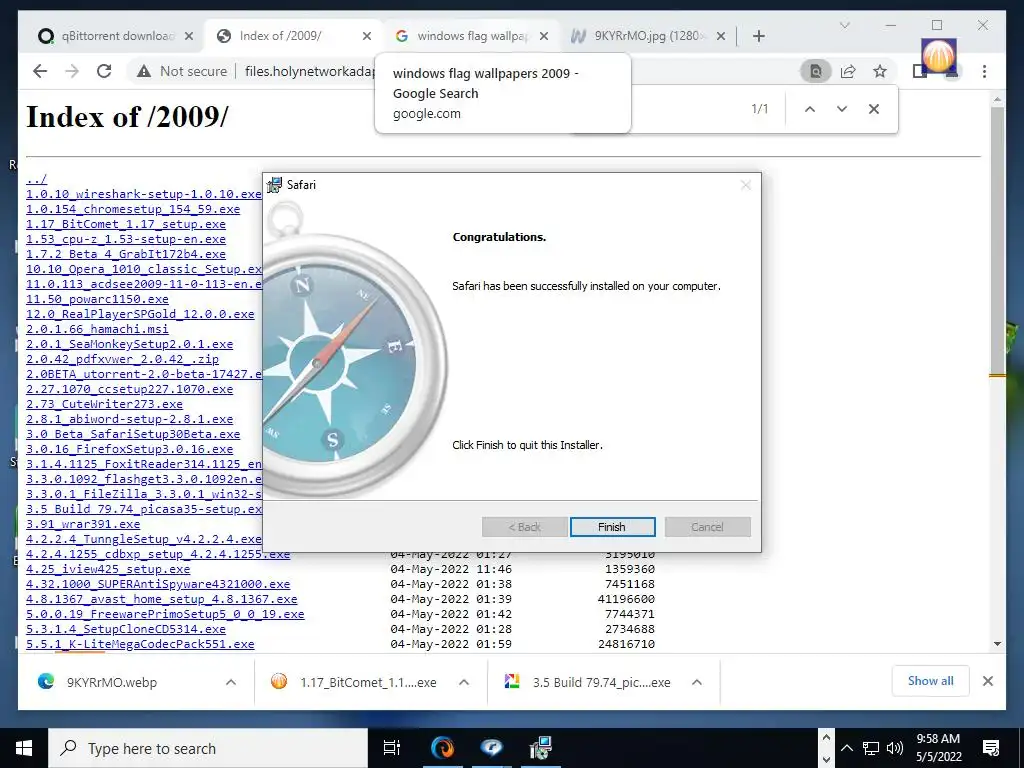
Task: Click the page vertical scrollbar thumb
Action: [997, 240]
